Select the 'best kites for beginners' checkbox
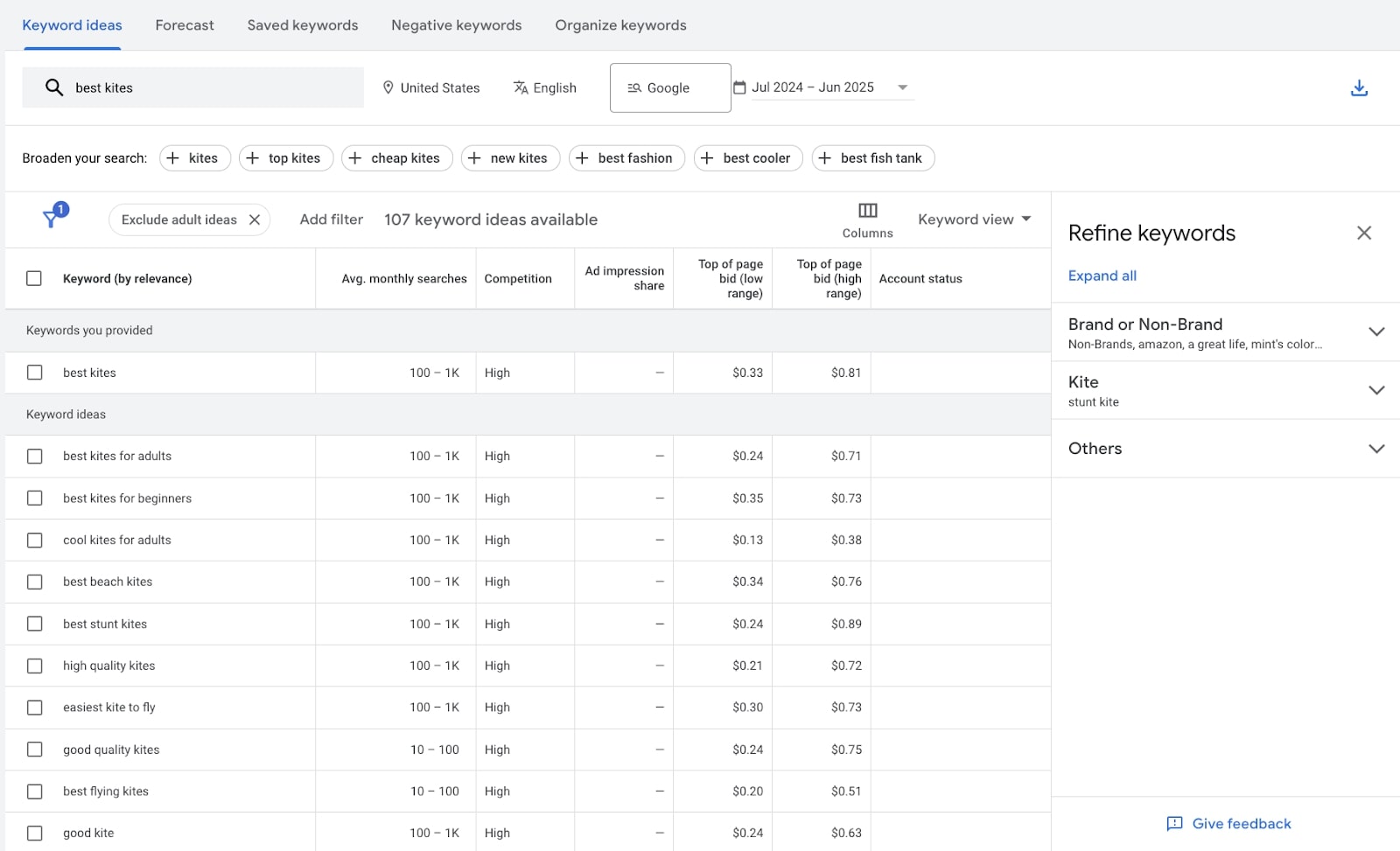This screenshot has height=851, width=1400. click(34, 498)
